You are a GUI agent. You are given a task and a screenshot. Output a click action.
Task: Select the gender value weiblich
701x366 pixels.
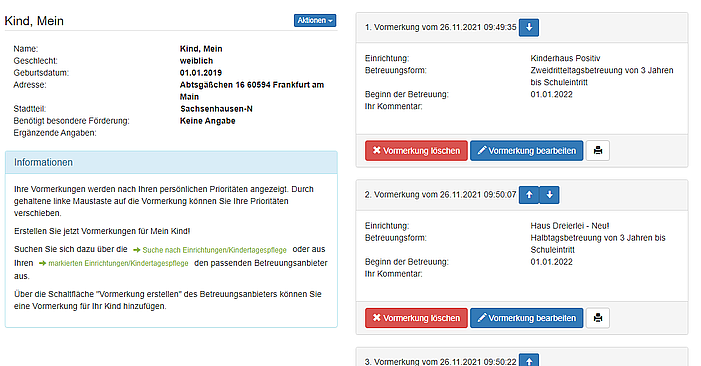[196, 61]
